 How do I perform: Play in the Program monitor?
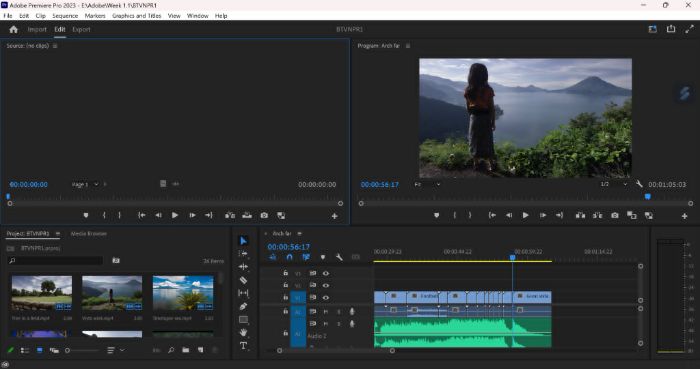coord(525,216)
